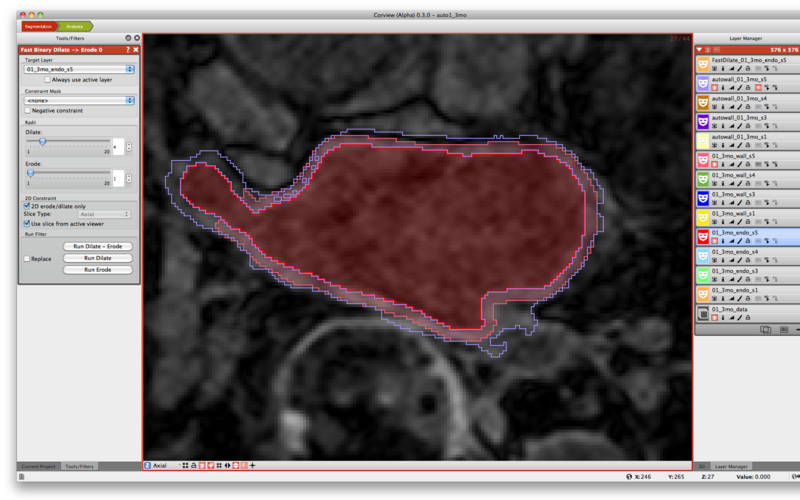The height and width of the screenshot is (500, 800).
Task: Switch to the Analysis tab
Action: click(74, 25)
